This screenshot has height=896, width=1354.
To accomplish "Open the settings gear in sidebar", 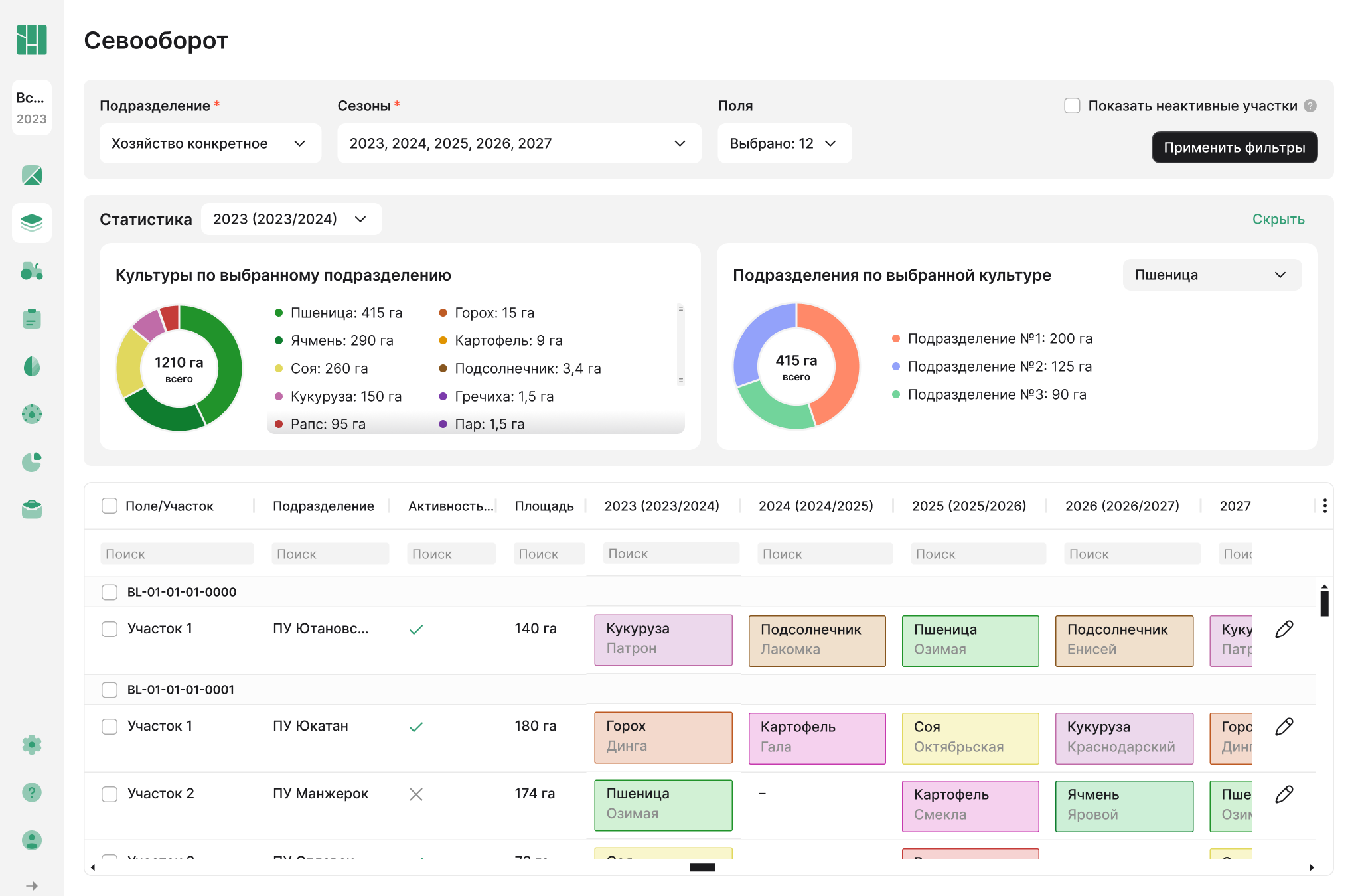I will (31, 745).
